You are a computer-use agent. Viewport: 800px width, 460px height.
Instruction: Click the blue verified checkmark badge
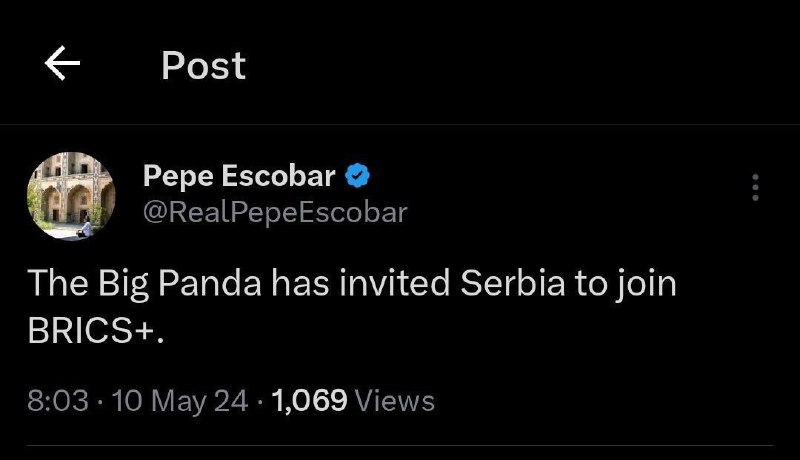tap(358, 177)
